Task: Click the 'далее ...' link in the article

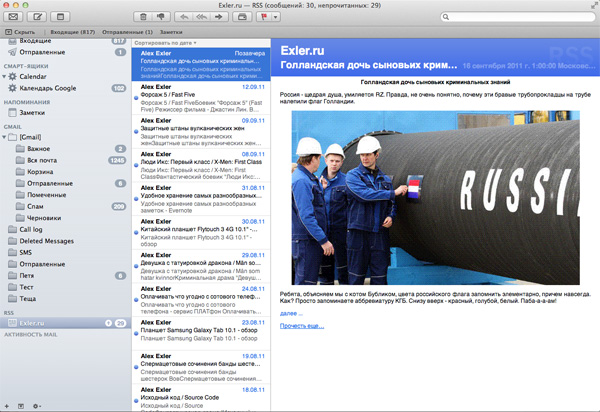Action: 290,313
